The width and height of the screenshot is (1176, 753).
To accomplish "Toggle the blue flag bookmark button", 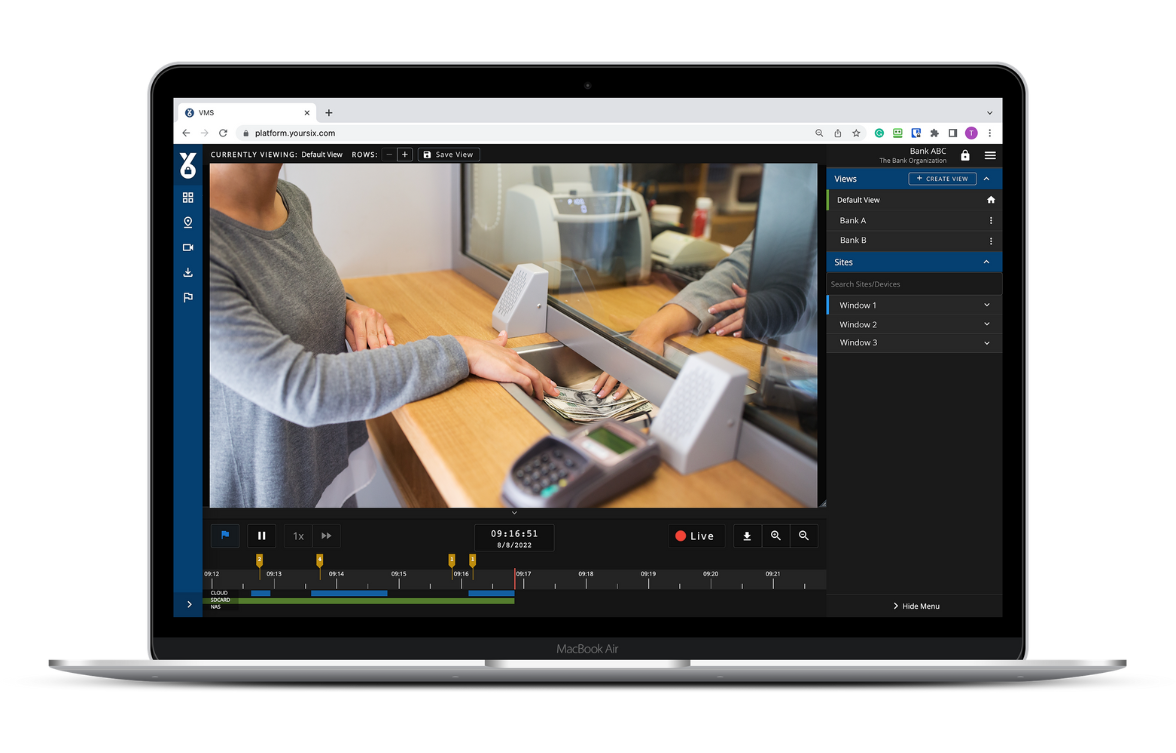I will [x=225, y=536].
